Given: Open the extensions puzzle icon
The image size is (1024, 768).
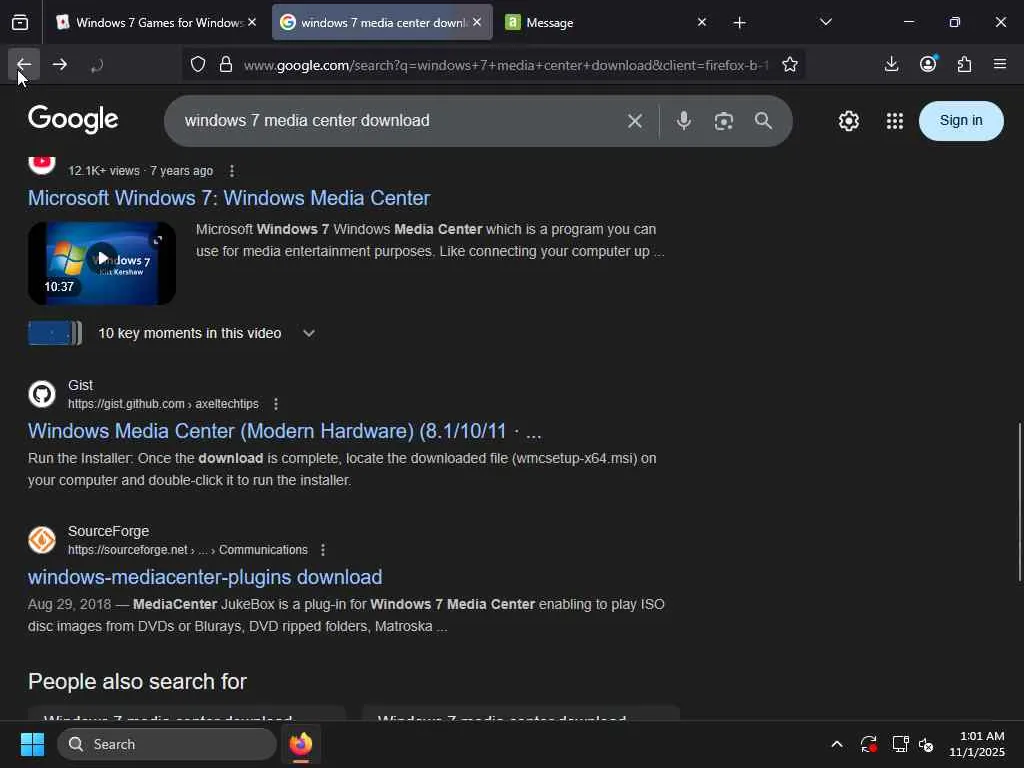Looking at the screenshot, I should [x=964, y=64].
